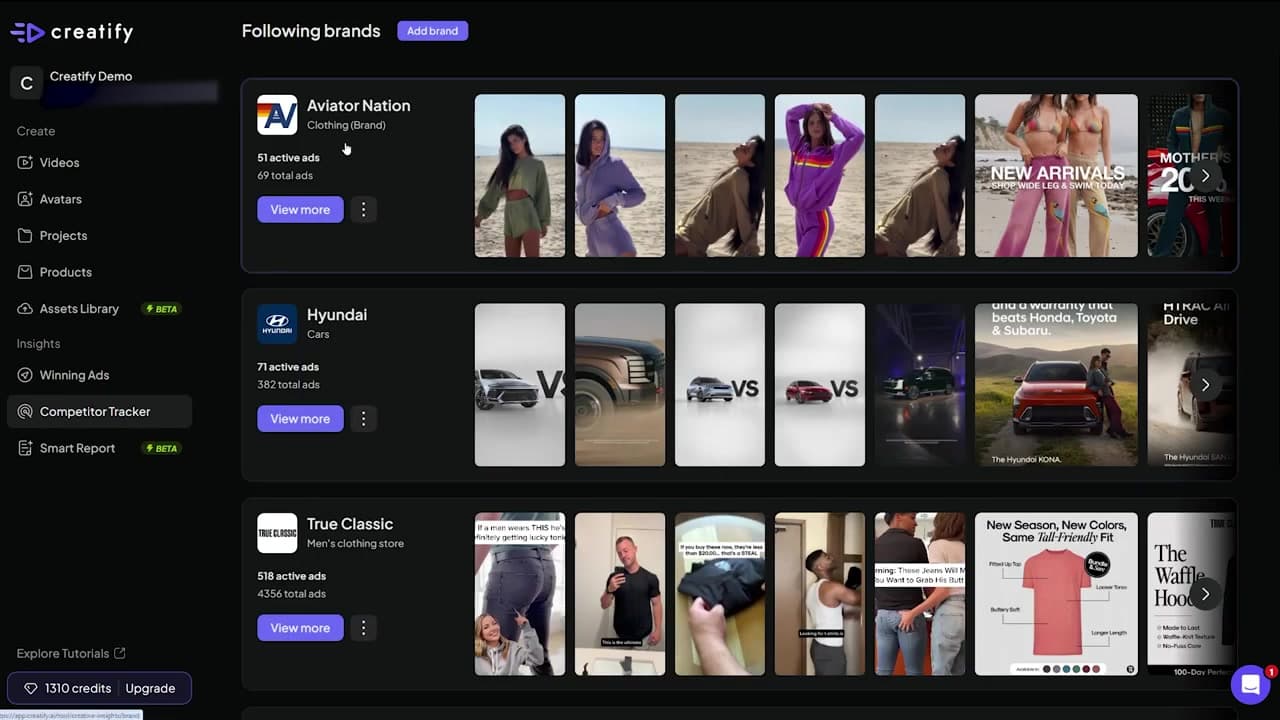1280x720 pixels.
Task: Open the Videos icon in sidebar
Action: coord(25,162)
